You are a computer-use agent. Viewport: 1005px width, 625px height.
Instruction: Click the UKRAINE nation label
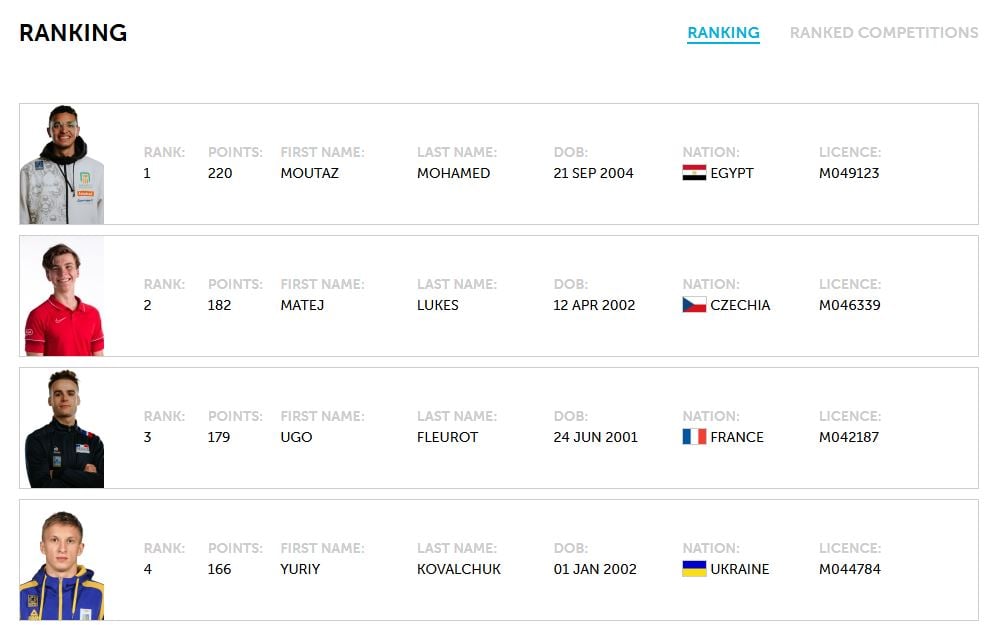(739, 569)
